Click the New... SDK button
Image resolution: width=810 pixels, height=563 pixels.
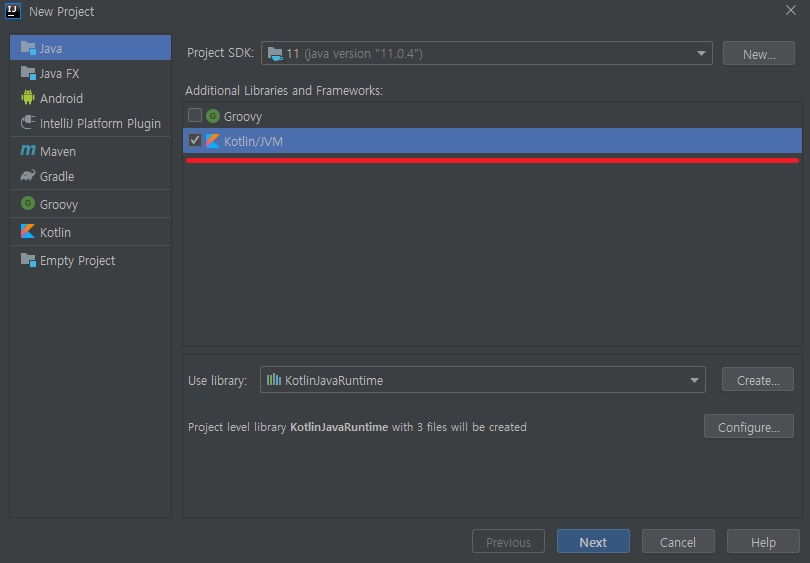[759, 54]
